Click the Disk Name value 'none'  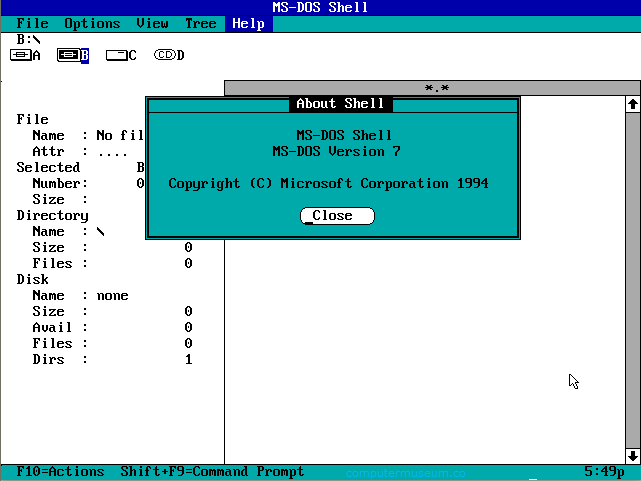[112, 295]
